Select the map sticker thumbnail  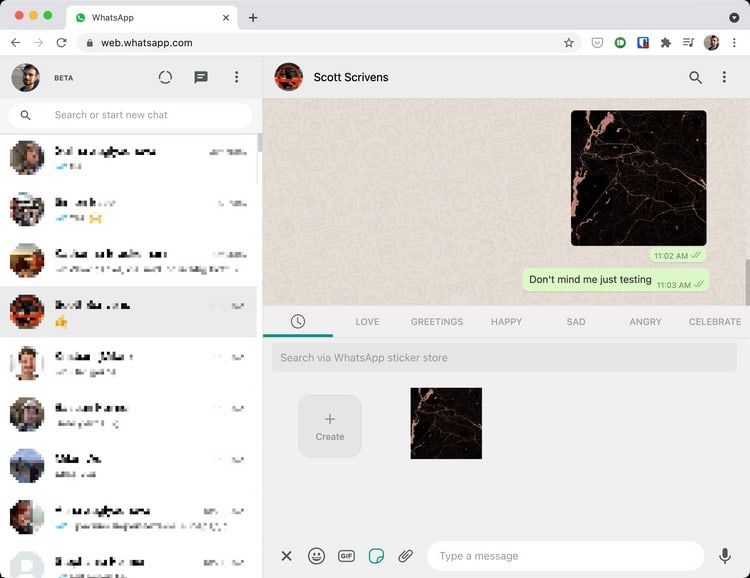pos(446,423)
